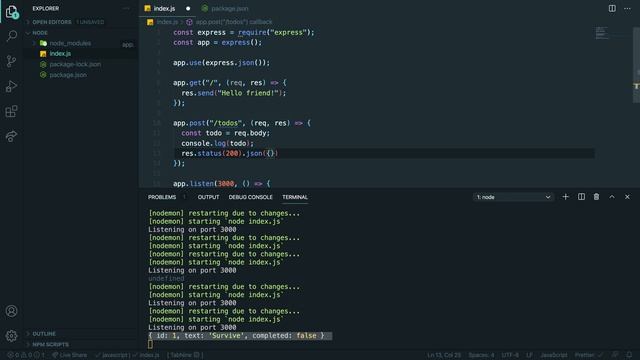Select language mode JavaScript in status bar
This screenshot has width=640, height=360.
click(x=554, y=355)
